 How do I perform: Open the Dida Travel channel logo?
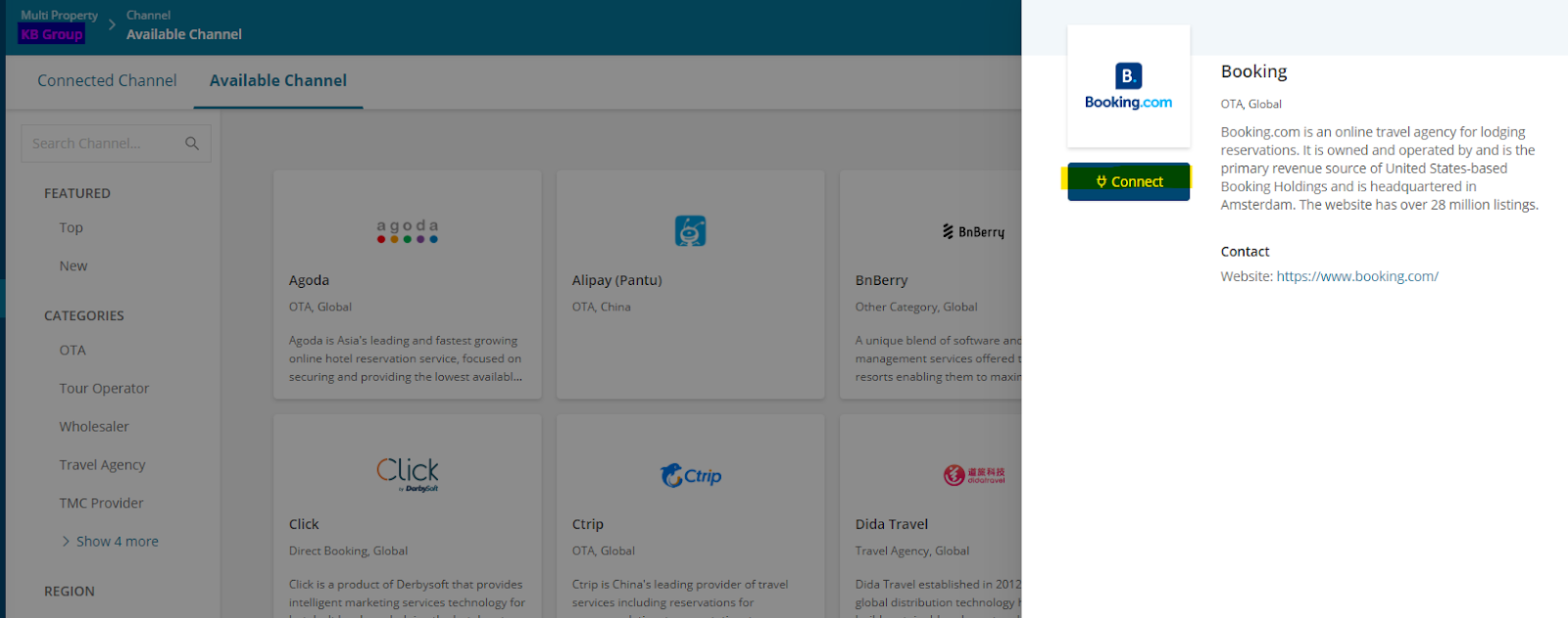click(x=974, y=475)
